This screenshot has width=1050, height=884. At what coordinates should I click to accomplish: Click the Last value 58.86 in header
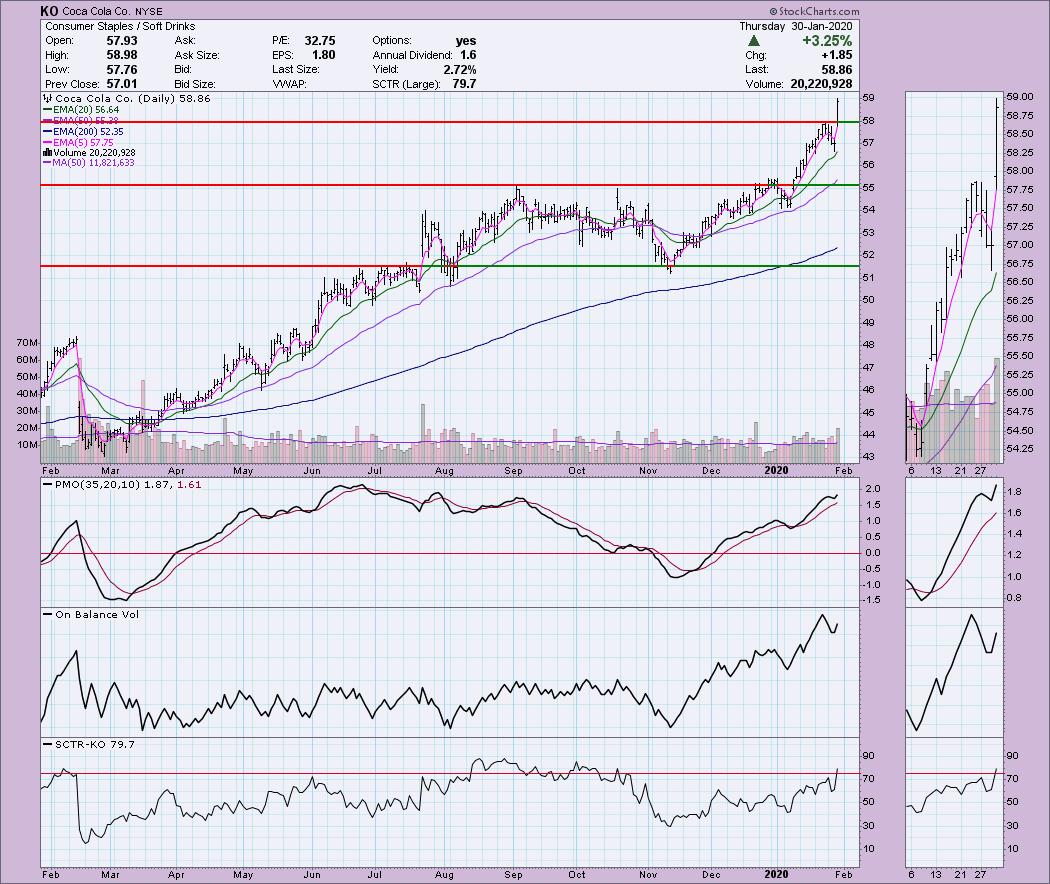click(x=837, y=70)
